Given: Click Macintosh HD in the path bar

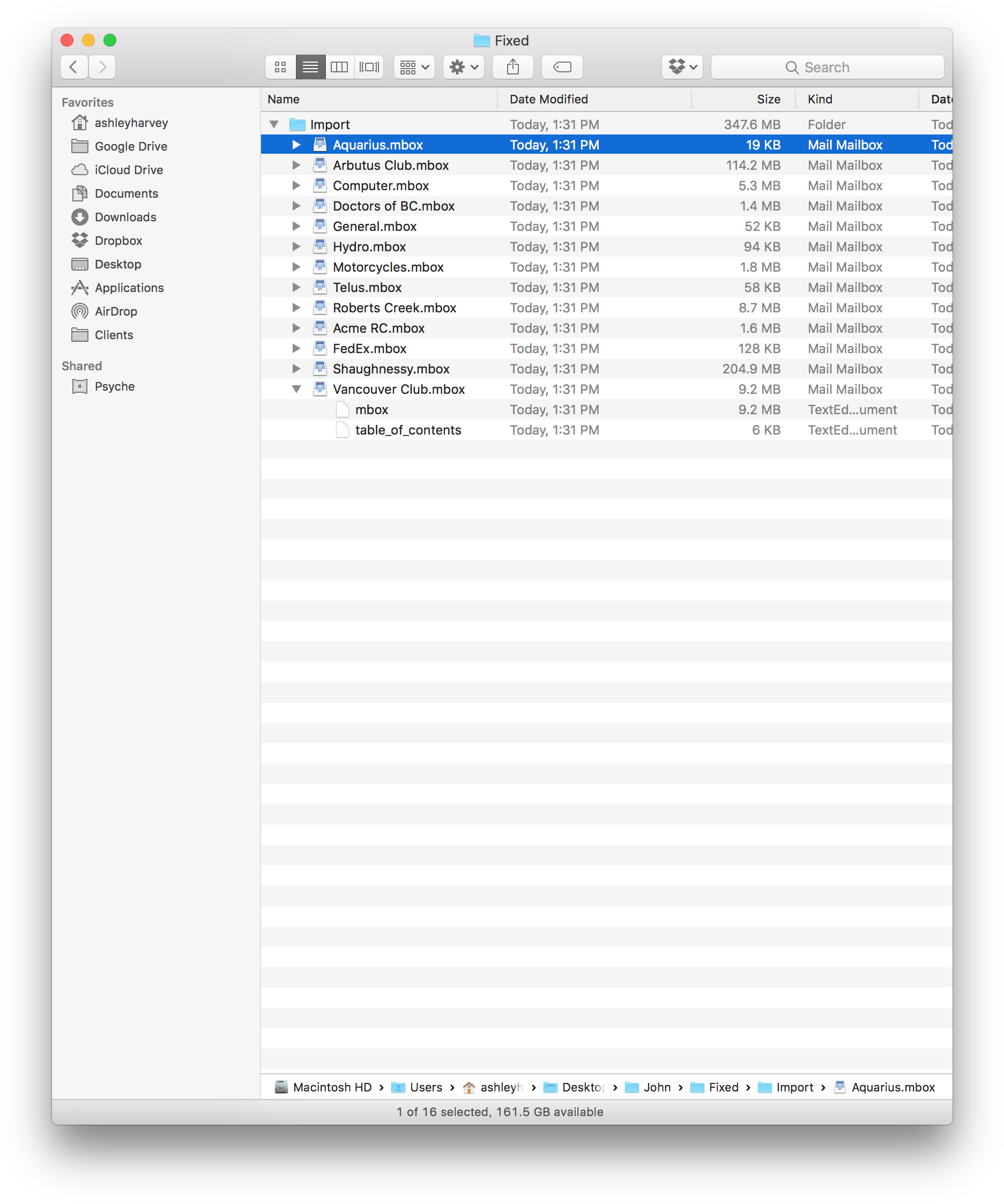Looking at the screenshot, I should (324, 1087).
